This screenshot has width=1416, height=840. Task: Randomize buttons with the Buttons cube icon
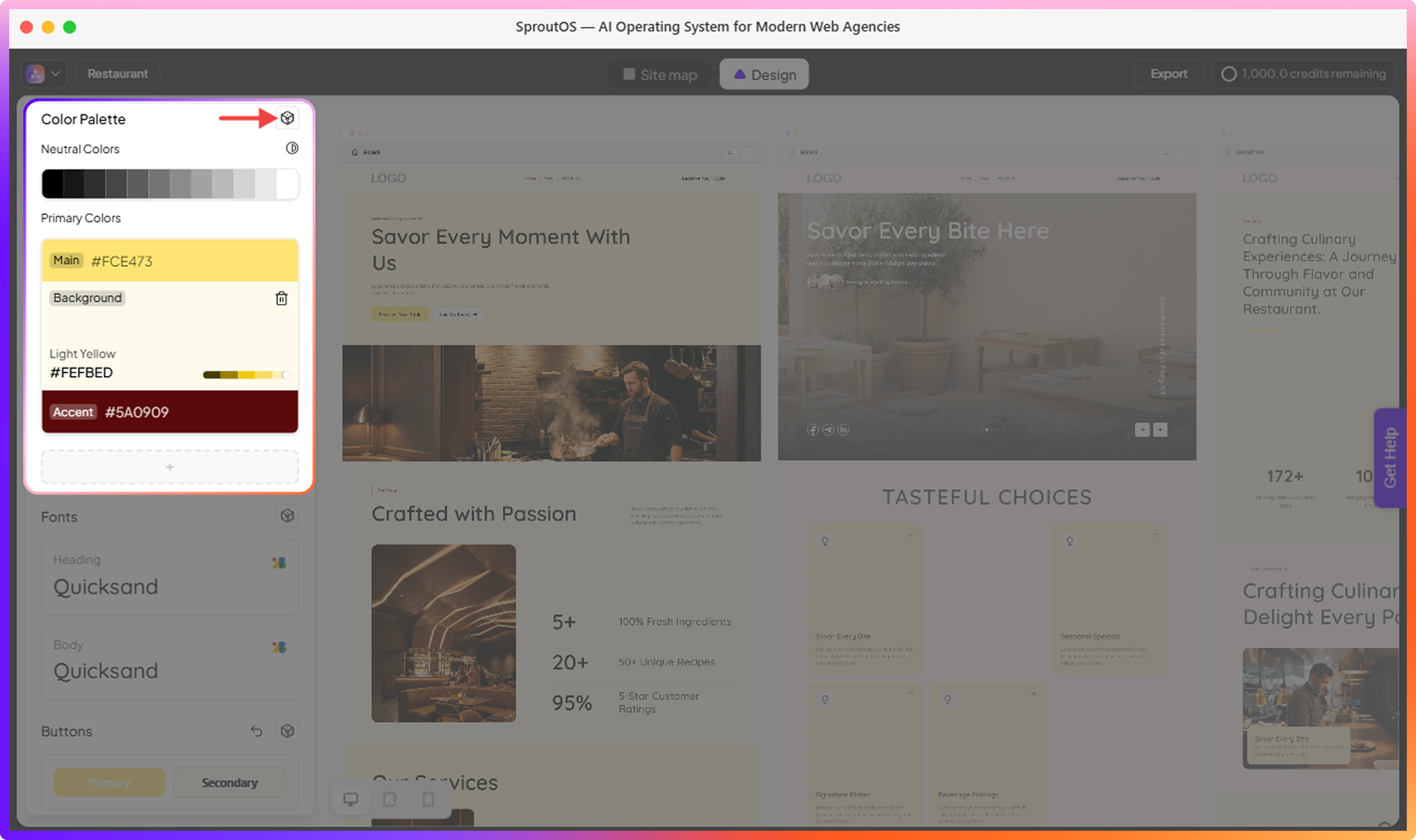(287, 731)
